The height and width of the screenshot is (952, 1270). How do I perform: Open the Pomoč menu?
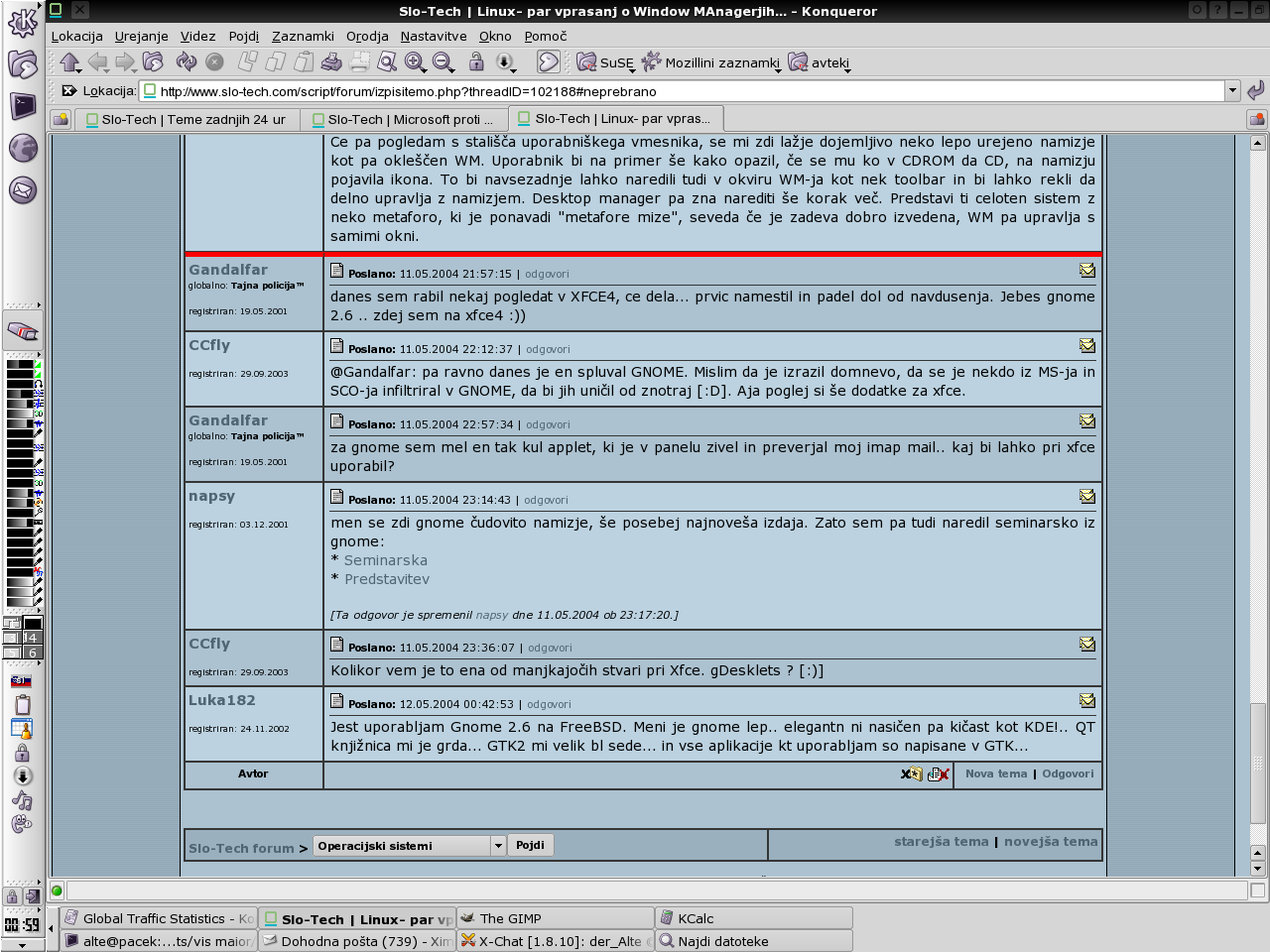[546, 36]
